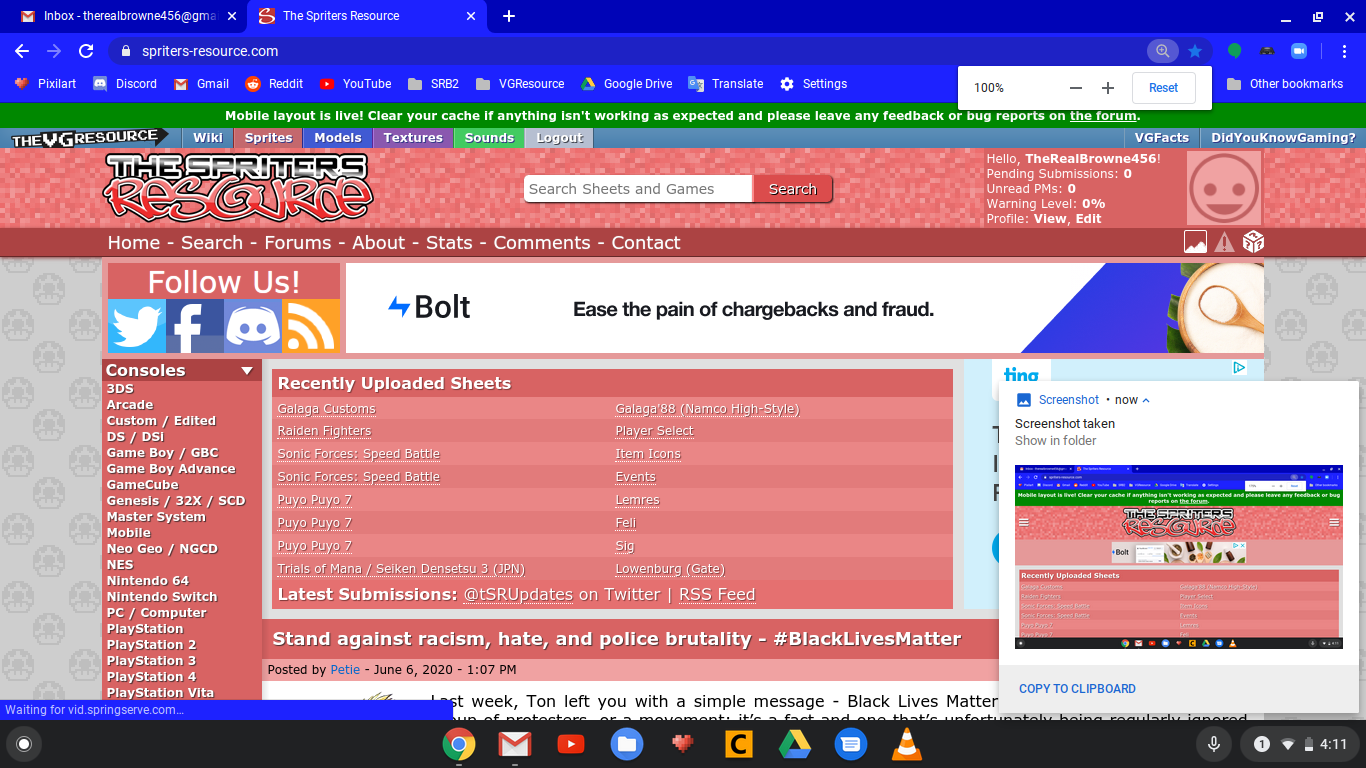
Task: Open the VGFacts tab
Action: (1163, 138)
